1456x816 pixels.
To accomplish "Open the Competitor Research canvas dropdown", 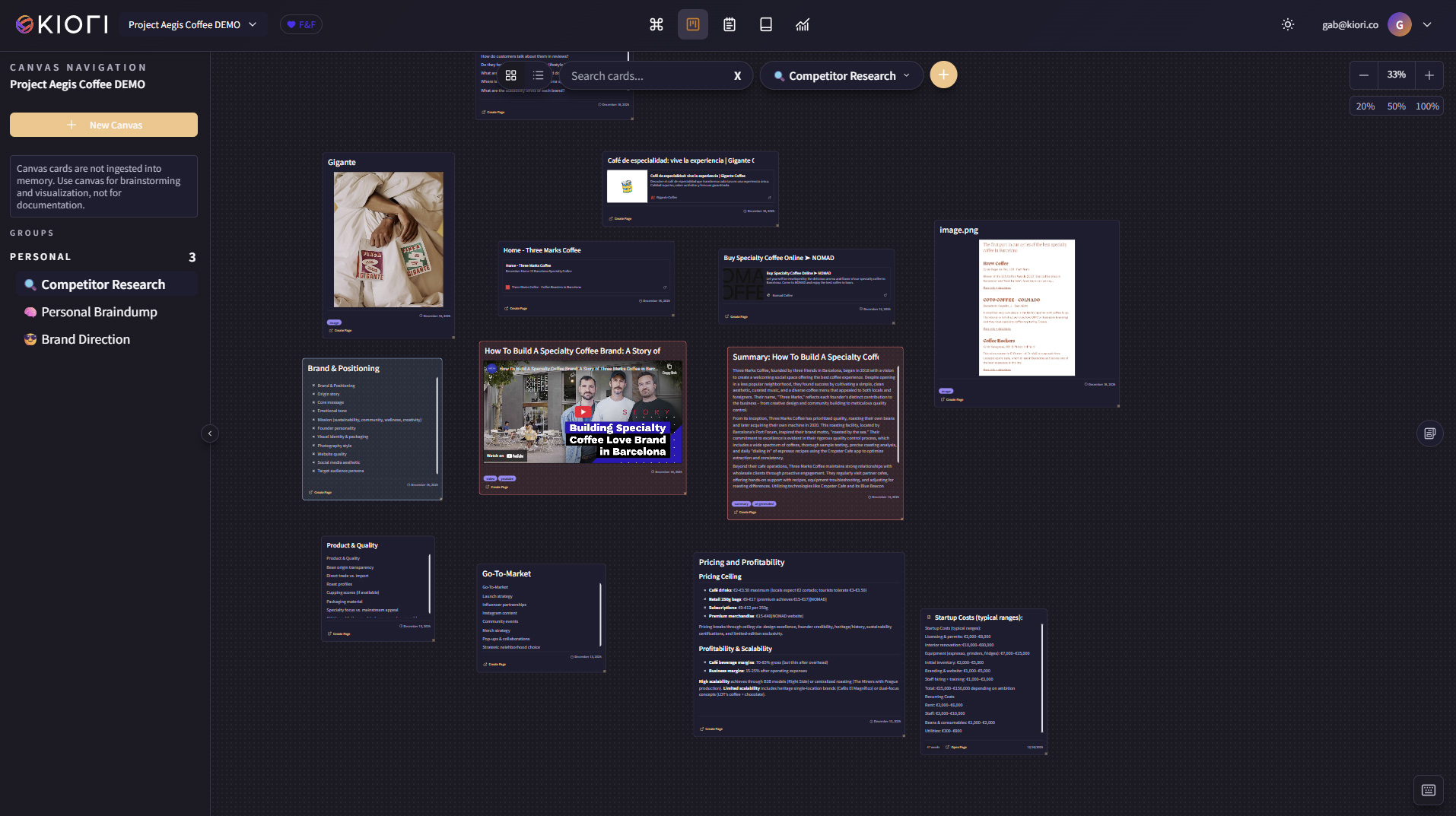I will coord(841,75).
